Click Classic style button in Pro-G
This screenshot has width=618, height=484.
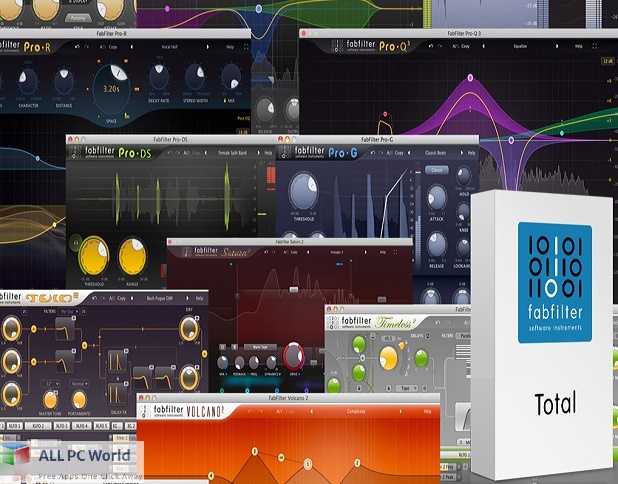(x=437, y=170)
